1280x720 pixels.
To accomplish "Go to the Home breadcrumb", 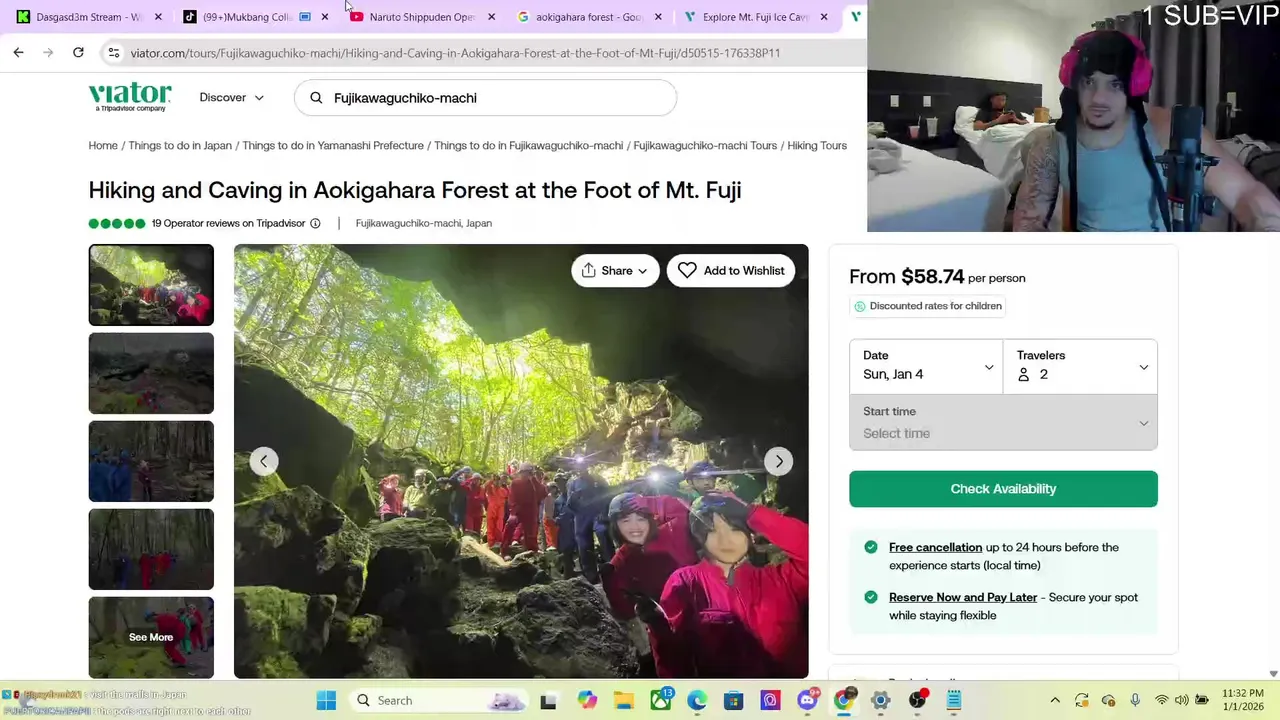I will click(x=103, y=145).
